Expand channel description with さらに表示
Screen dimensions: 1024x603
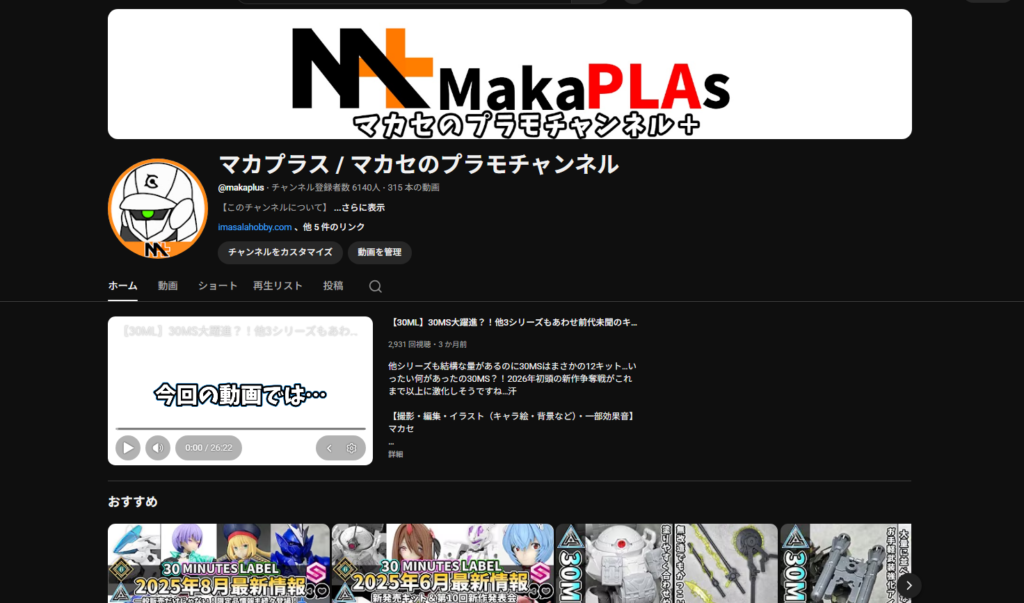pyautogui.click(x=359, y=208)
